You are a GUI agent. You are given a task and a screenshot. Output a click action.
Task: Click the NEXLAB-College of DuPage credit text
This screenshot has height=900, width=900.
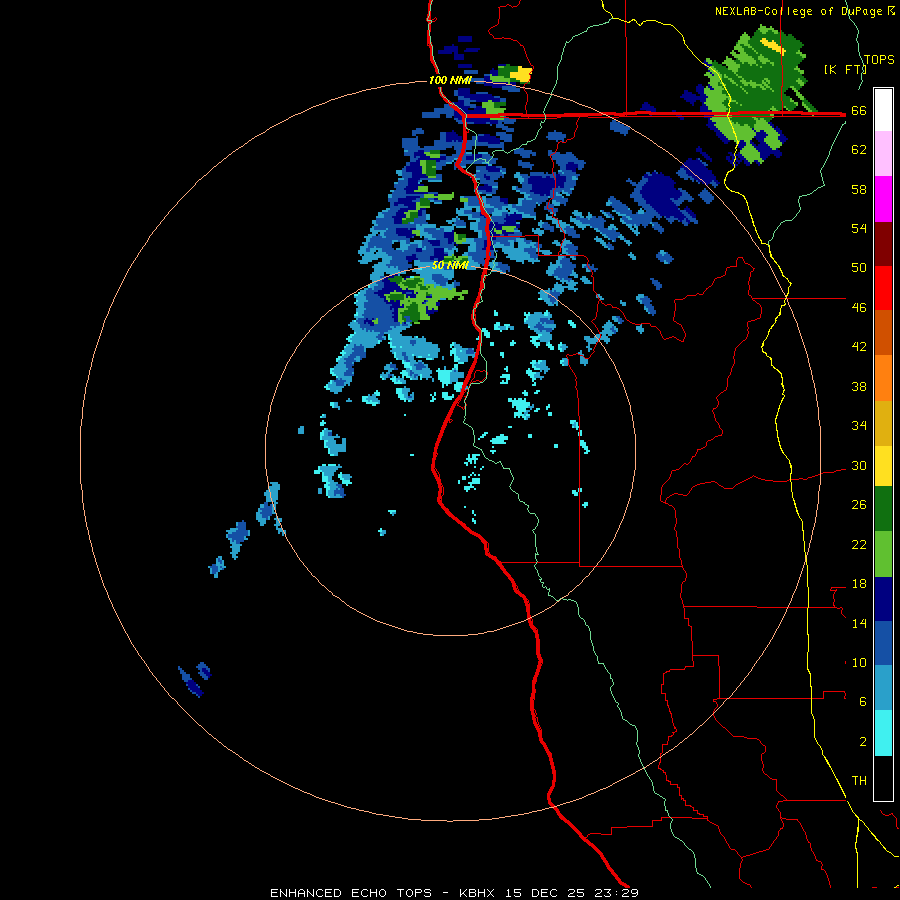pos(804,11)
